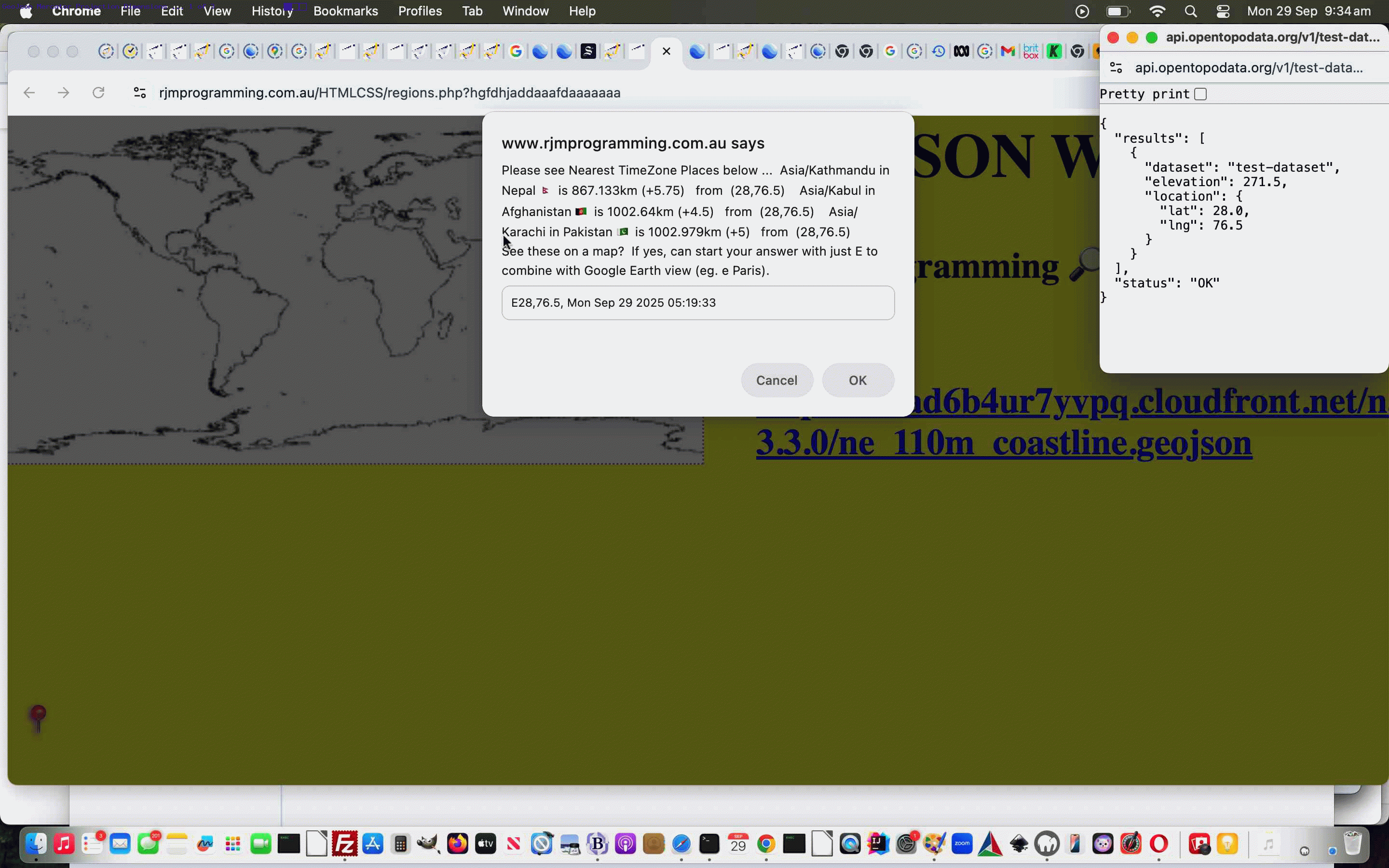Click the dialog's text input field
Image resolution: width=1389 pixels, height=868 pixels.
coord(697,302)
